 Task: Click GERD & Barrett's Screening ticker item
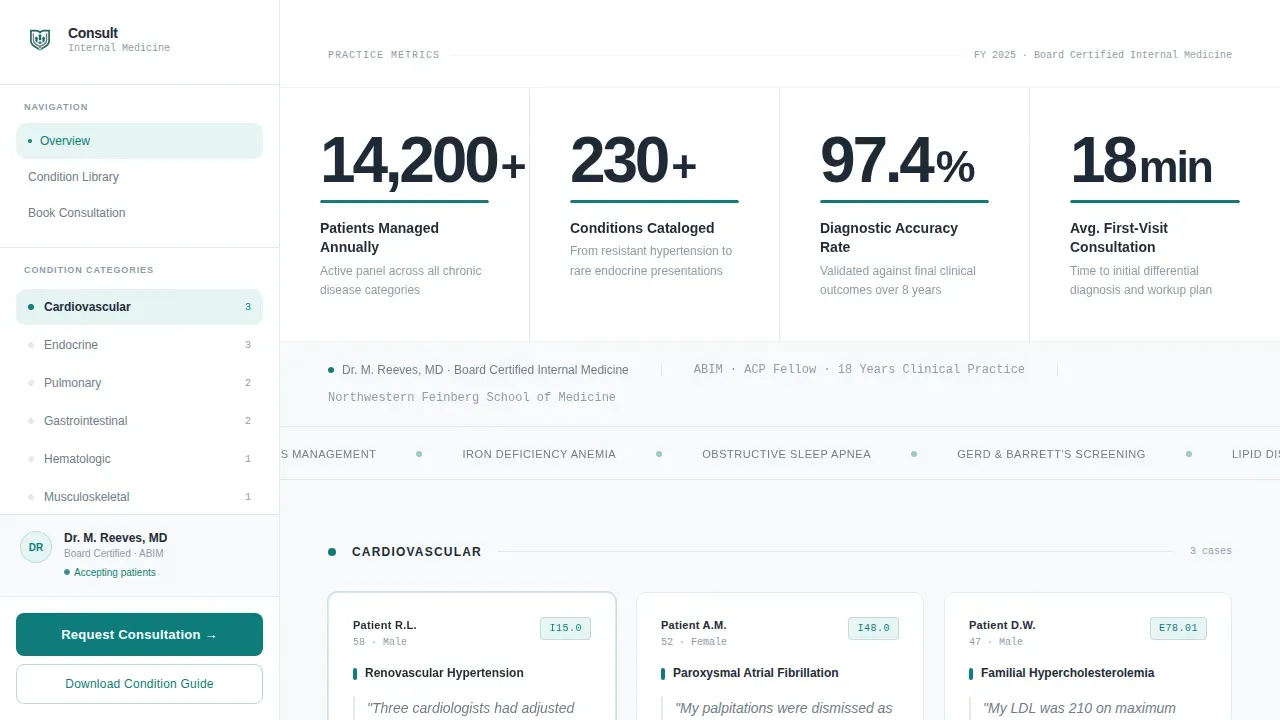tap(1051, 454)
